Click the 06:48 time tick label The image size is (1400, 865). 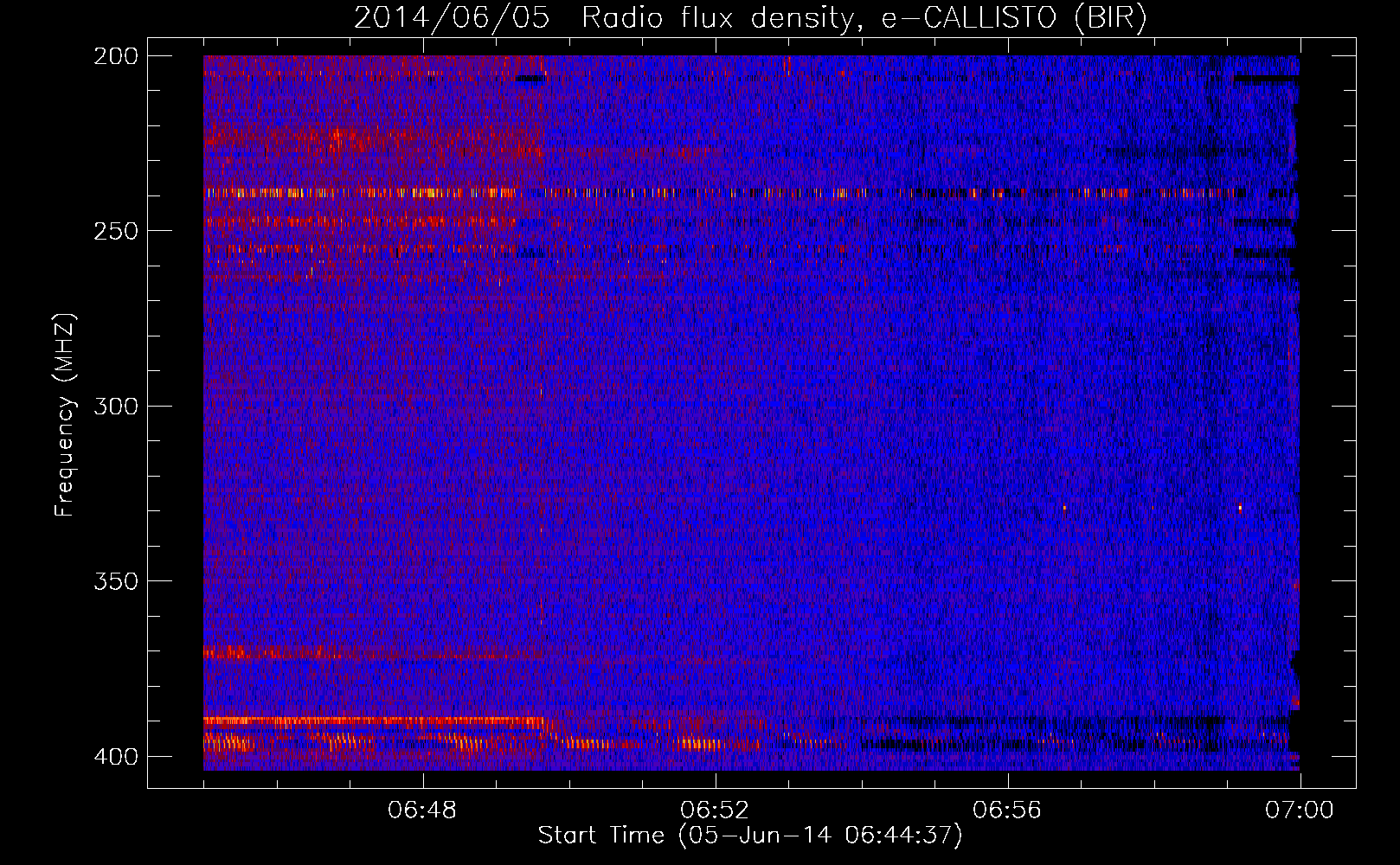[x=422, y=811]
